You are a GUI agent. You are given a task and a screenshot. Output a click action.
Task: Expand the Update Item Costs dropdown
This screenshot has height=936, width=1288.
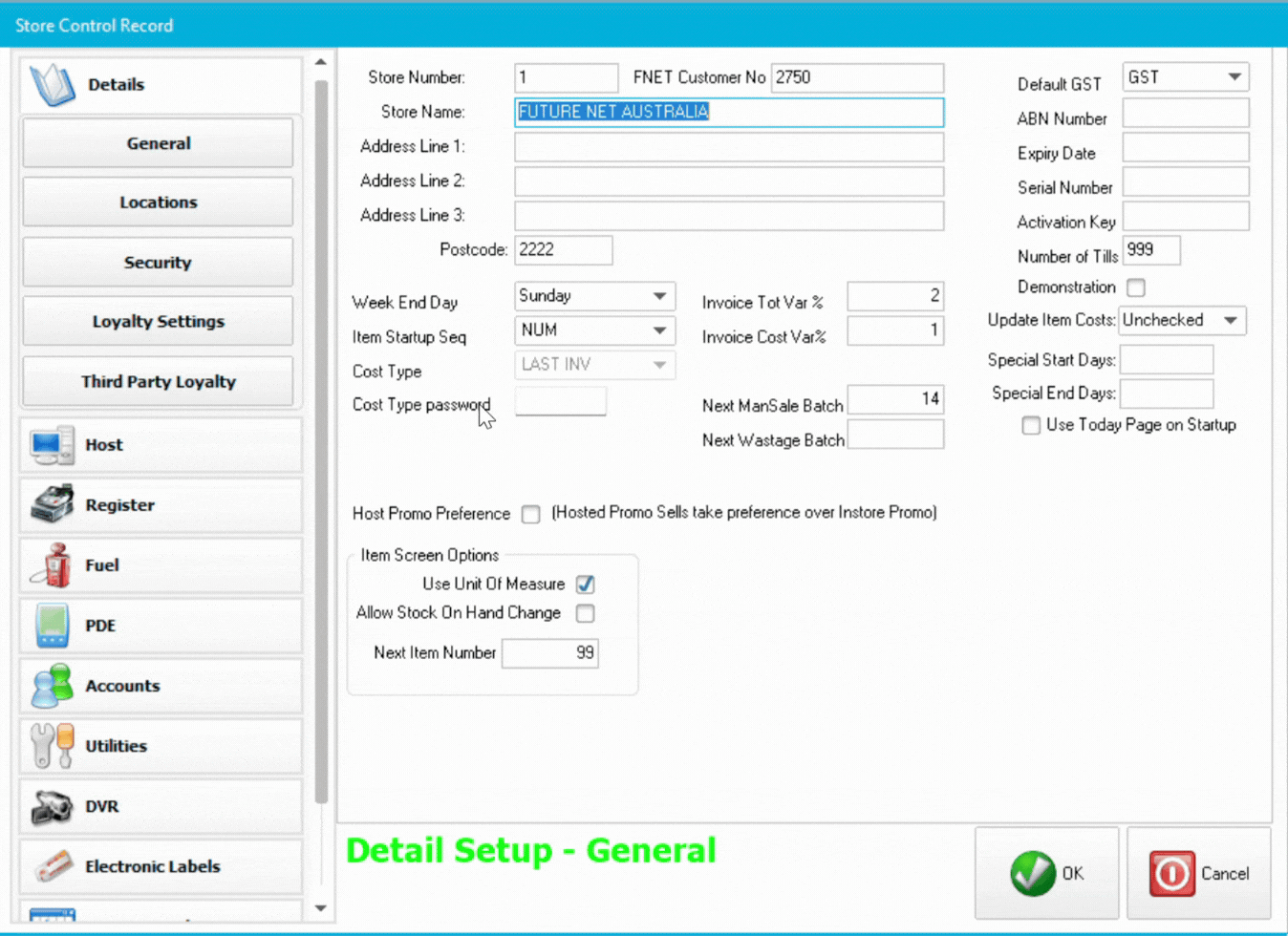pos(1231,320)
